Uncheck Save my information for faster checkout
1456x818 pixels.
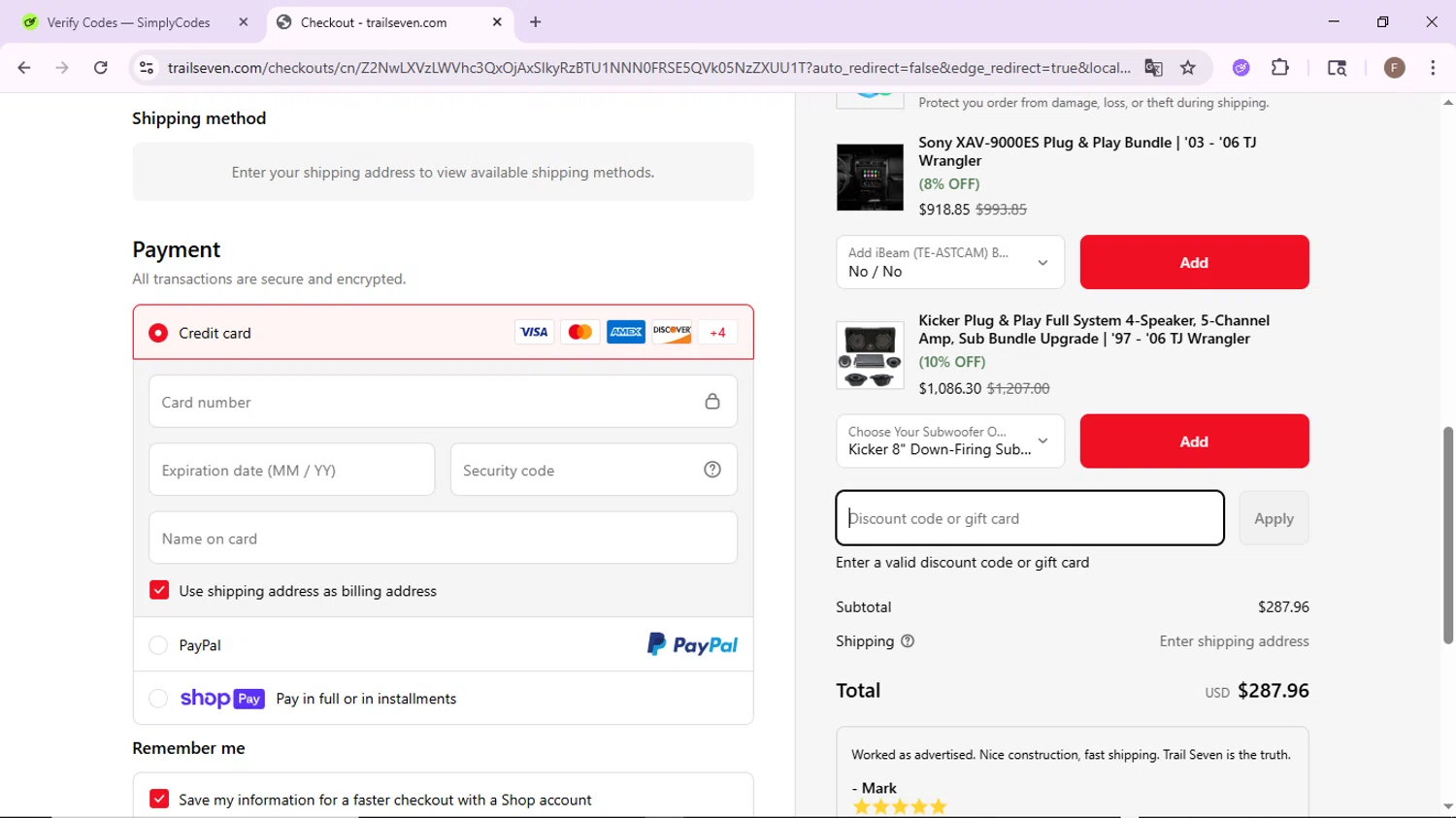tap(159, 799)
